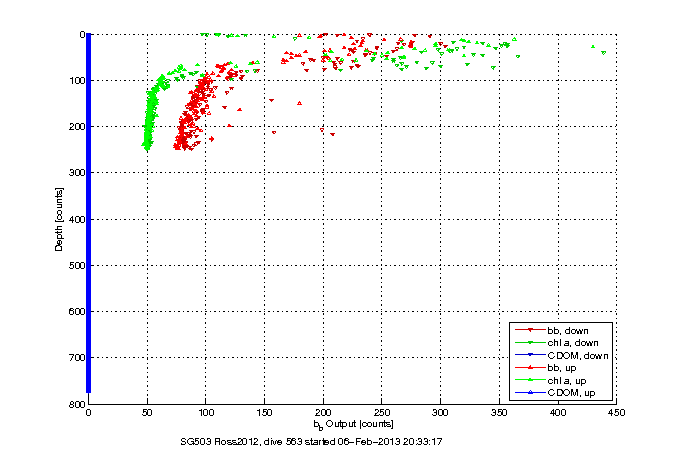Click y-axis tick label 500
Screen dimensions: 681x454
tap(77, 265)
